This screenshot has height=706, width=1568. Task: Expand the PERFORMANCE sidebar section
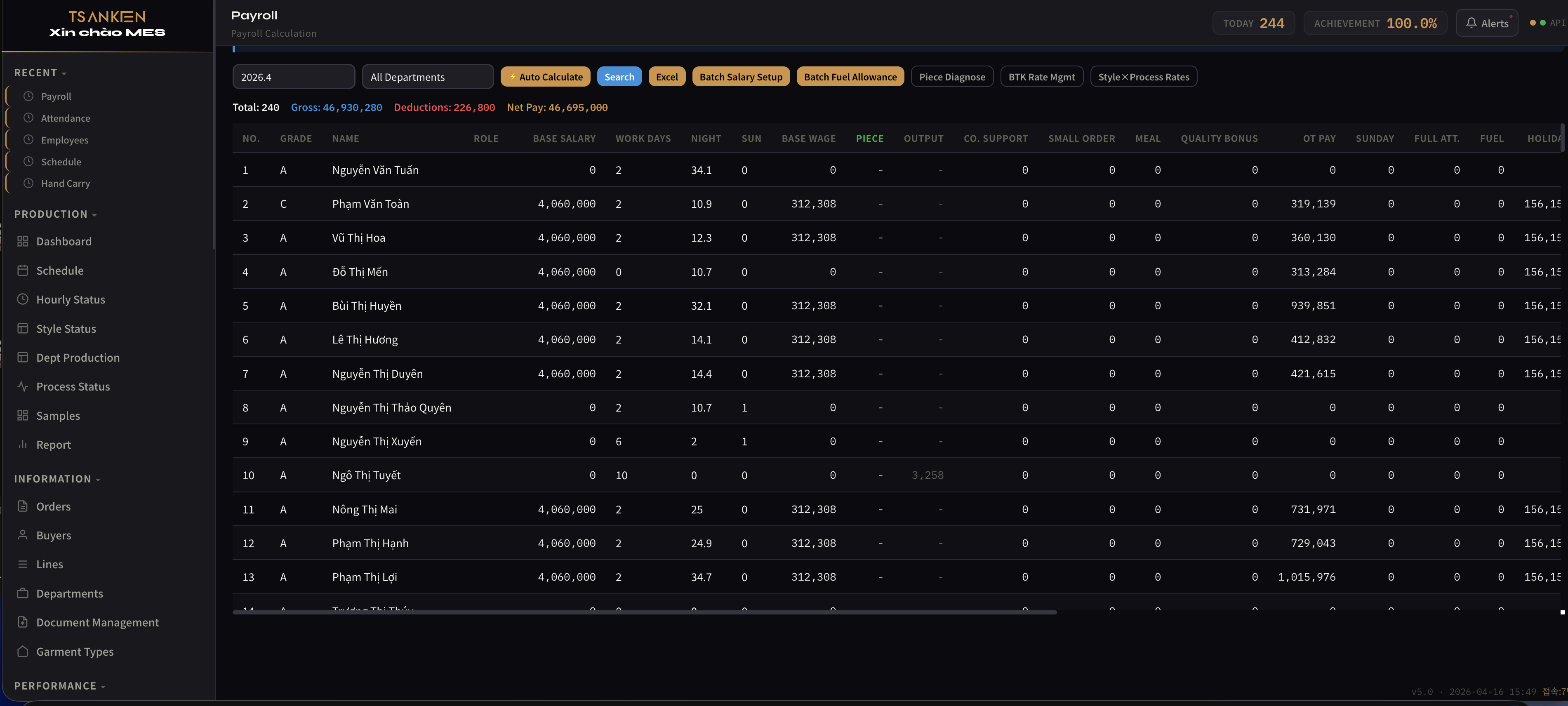pos(60,686)
